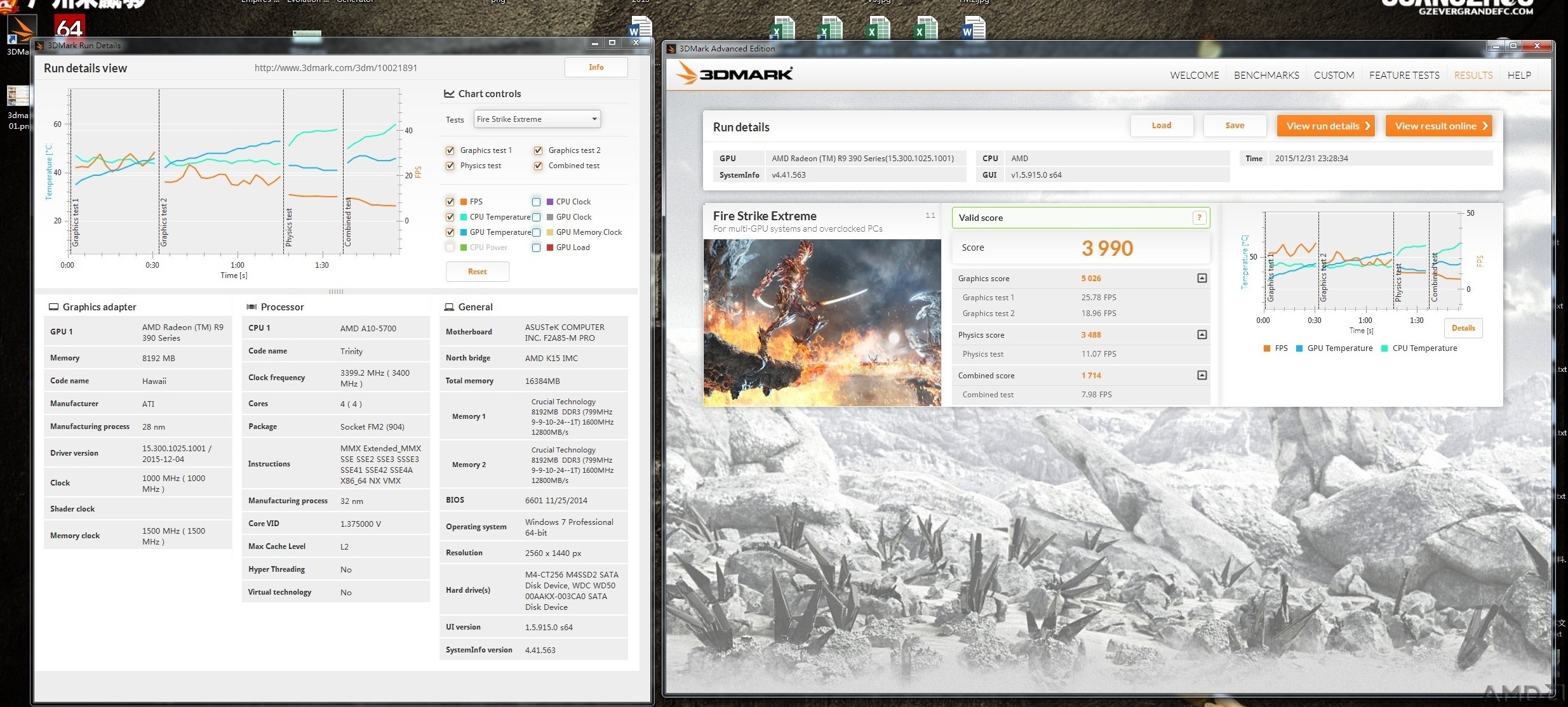Enable the GPU Memory Clock checkbox
The height and width of the screenshot is (707, 1568).
(x=537, y=232)
